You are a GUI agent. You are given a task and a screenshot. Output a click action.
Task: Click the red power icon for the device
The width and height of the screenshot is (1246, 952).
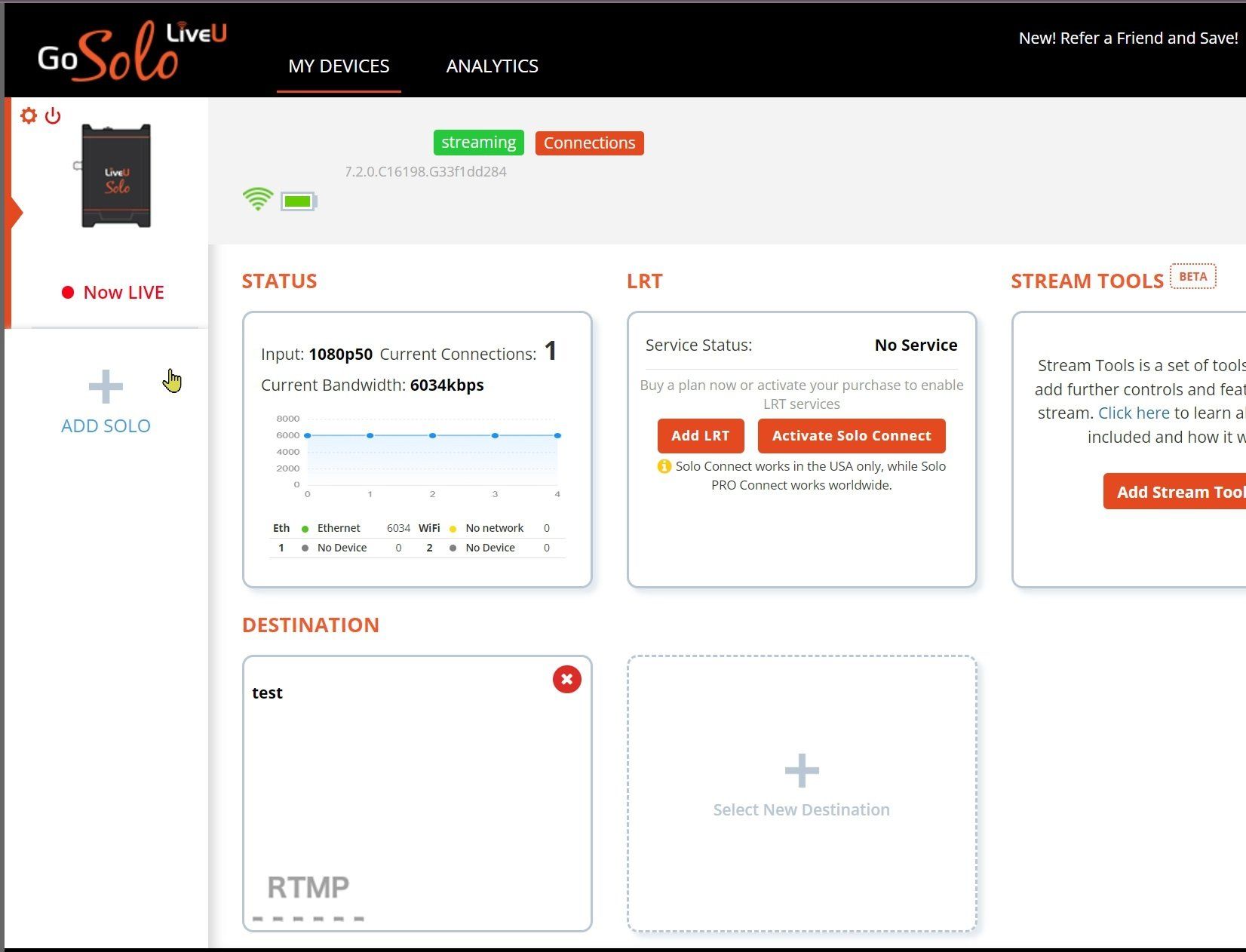click(53, 115)
